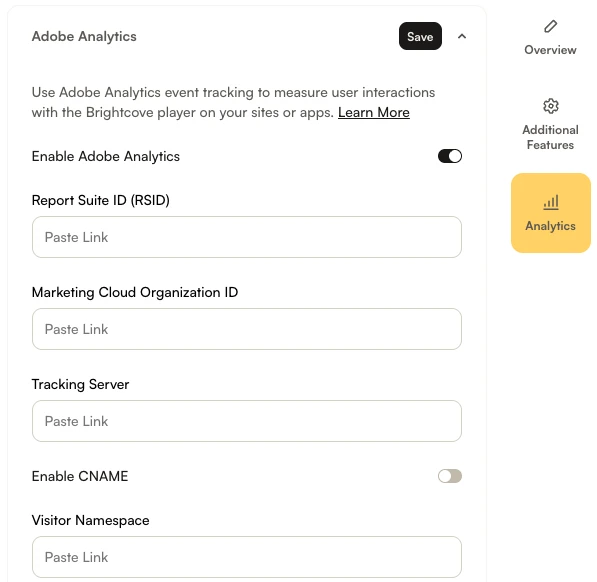Open the Learn More link
Image resolution: width=597 pixels, height=582 pixels.
pyautogui.click(x=374, y=112)
